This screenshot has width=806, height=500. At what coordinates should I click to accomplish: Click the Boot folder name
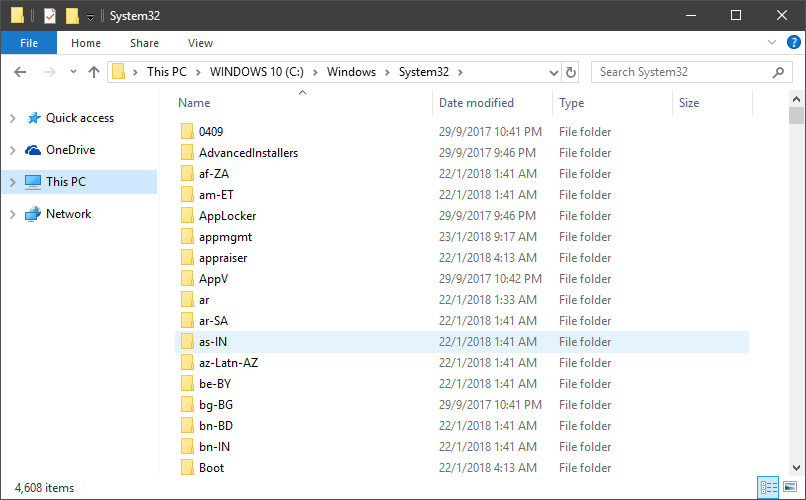212,468
